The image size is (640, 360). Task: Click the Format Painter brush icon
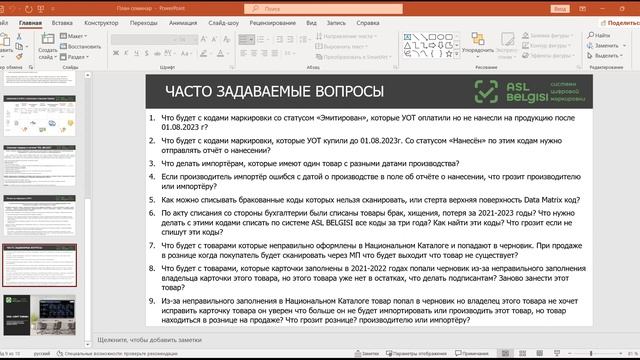click(x=19, y=57)
